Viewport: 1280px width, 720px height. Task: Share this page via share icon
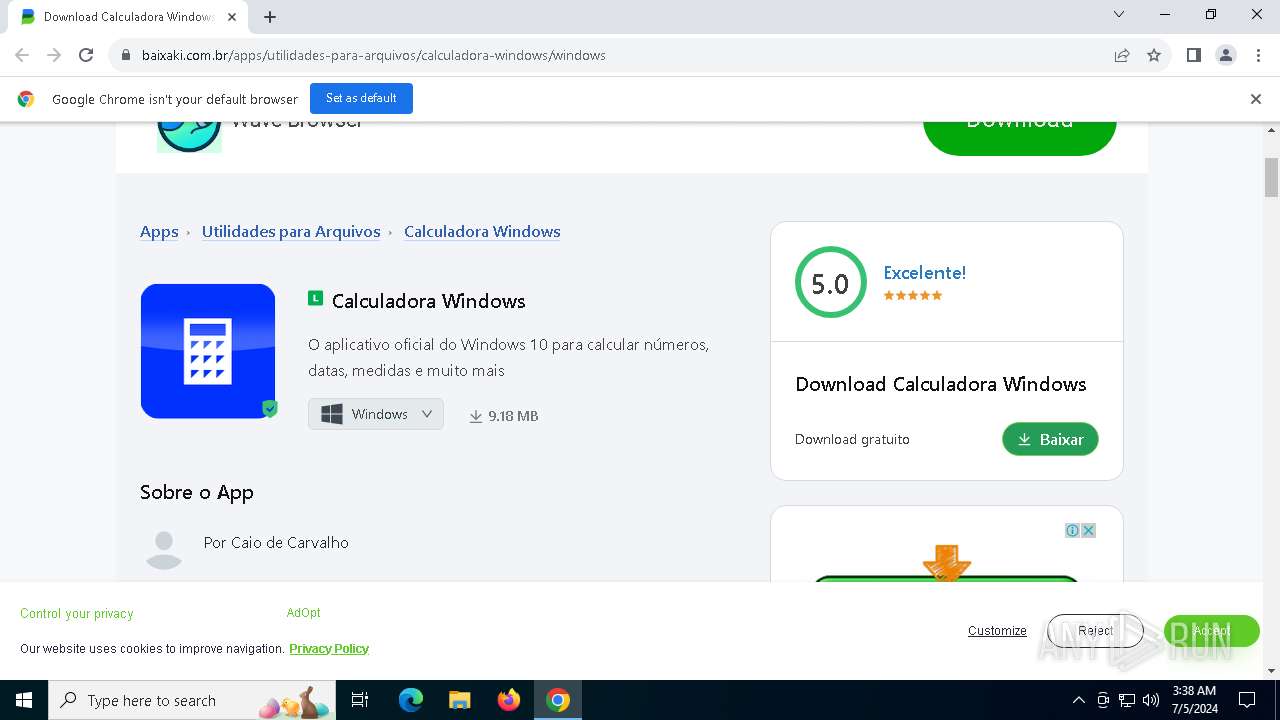click(x=1122, y=55)
